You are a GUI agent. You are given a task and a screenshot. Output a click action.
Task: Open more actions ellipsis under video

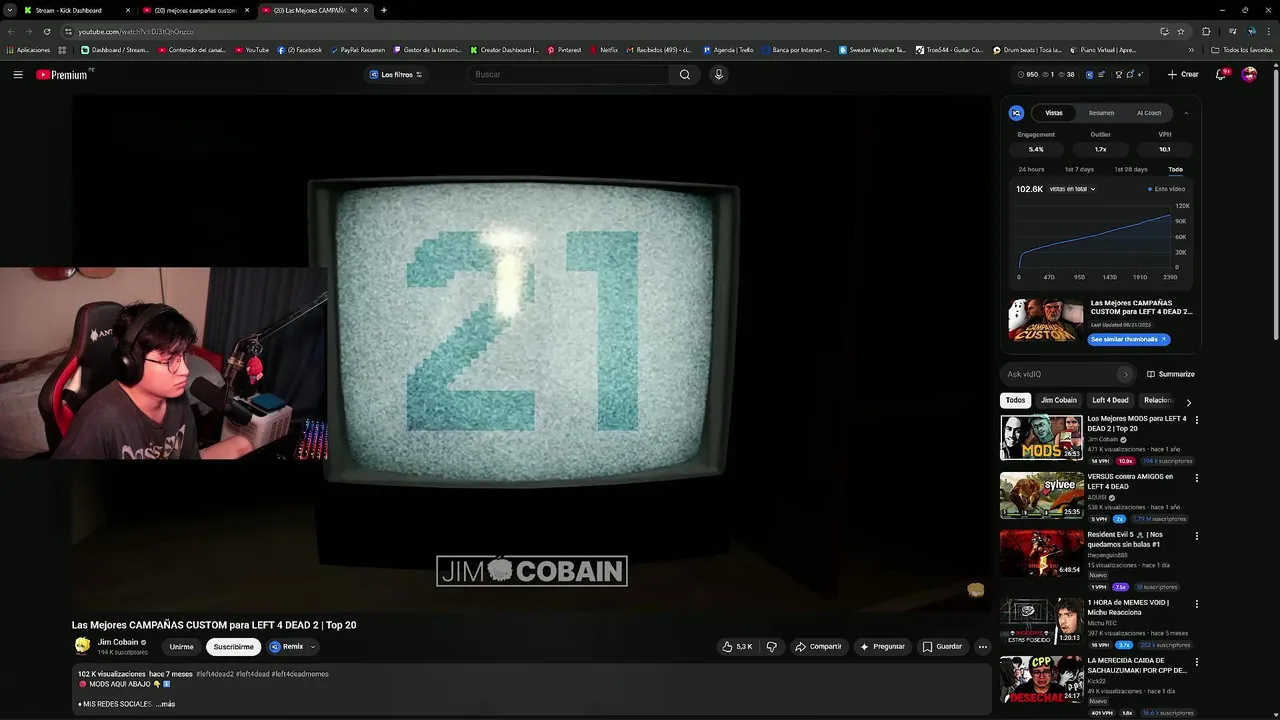(x=982, y=647)
